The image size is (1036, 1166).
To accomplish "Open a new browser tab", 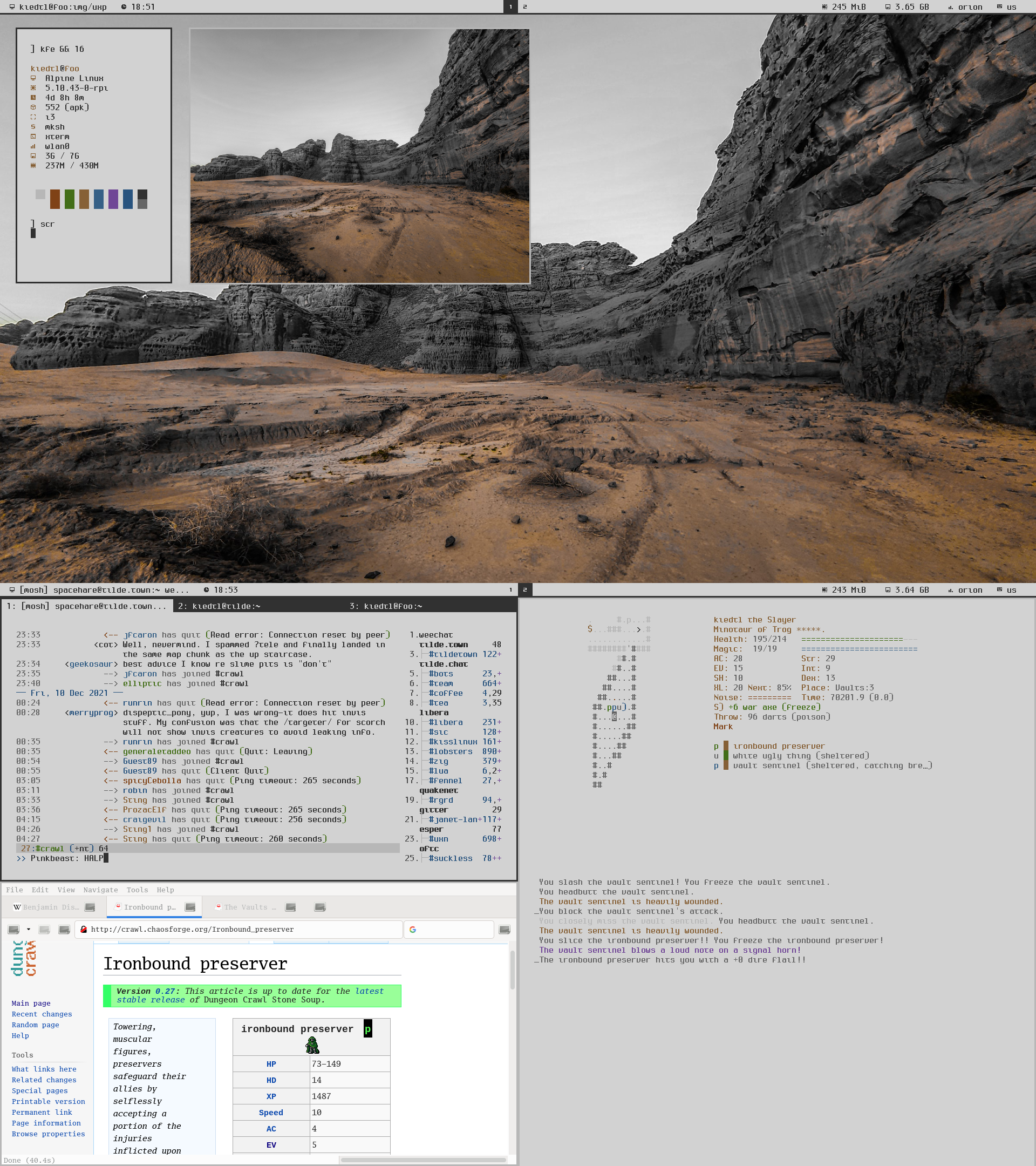I will [x=320, y=907].
